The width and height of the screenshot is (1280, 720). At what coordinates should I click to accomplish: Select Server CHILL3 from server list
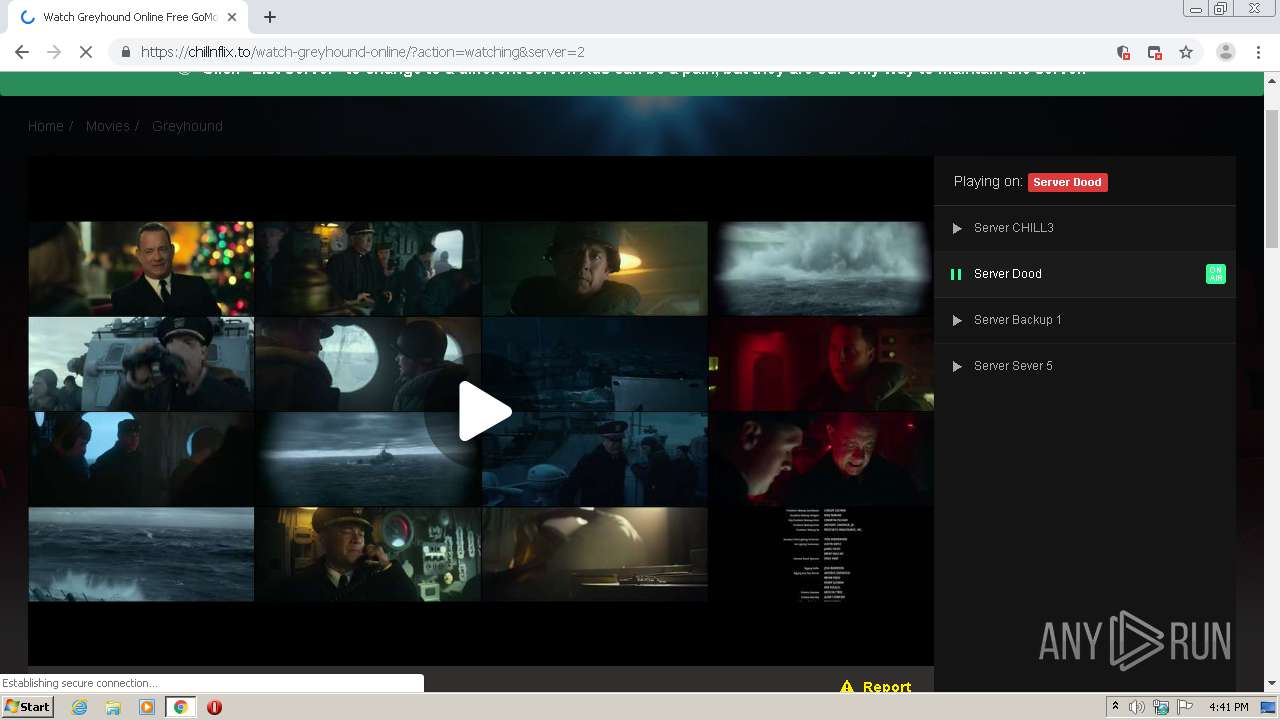coord(1084,228)
